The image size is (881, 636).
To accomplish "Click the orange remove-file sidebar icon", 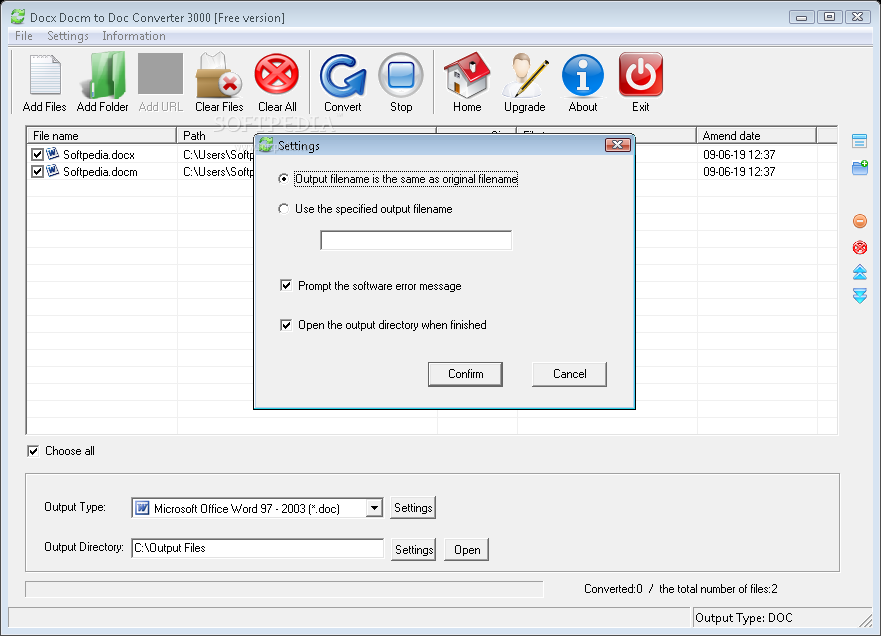I will [x=860, y=221].
